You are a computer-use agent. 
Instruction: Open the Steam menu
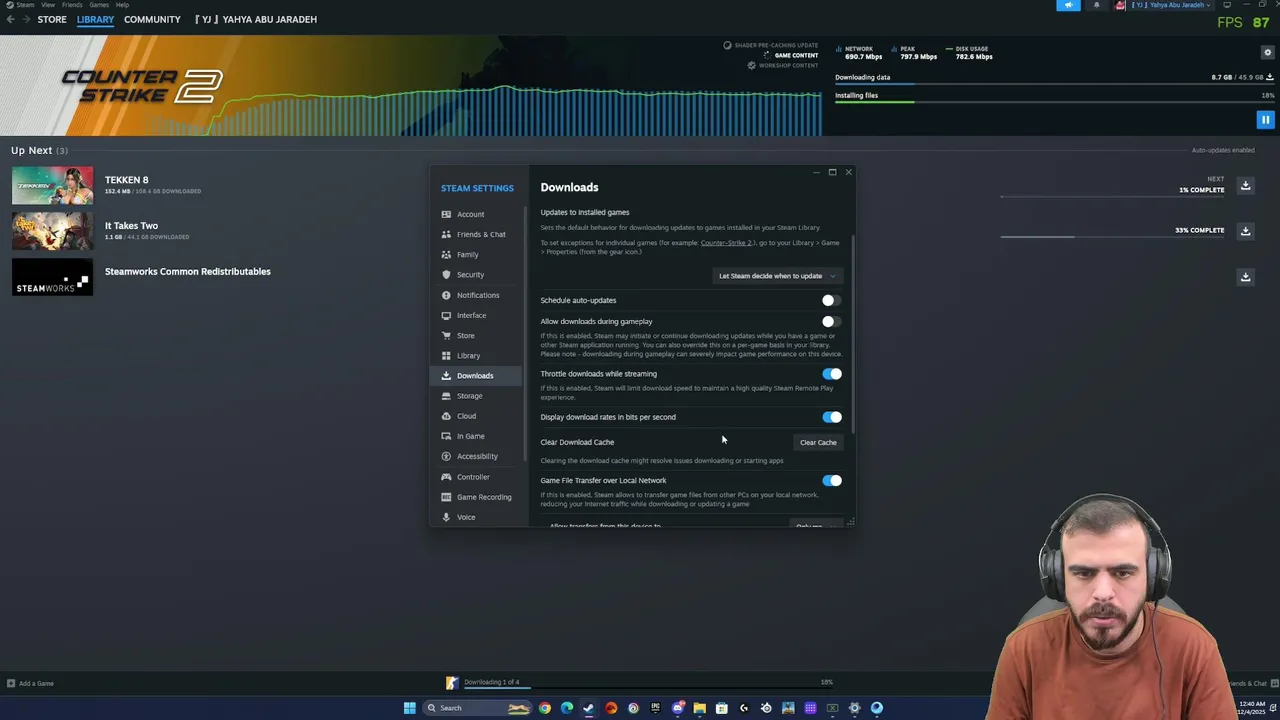(25, 4)
